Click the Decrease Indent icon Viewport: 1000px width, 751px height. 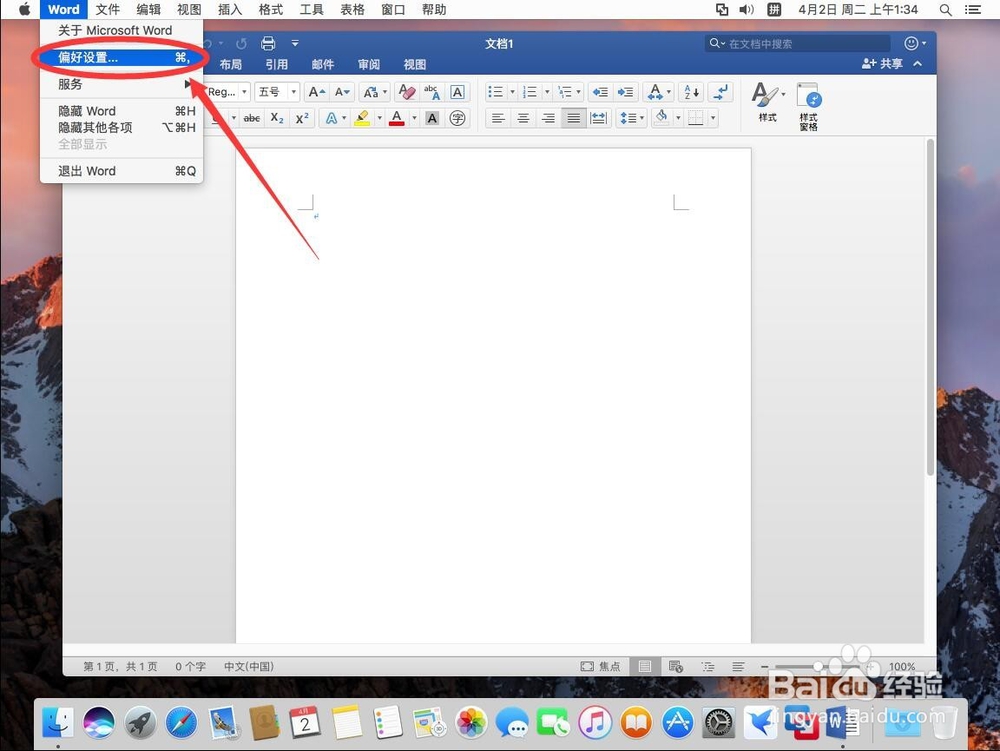click(600, 92)
